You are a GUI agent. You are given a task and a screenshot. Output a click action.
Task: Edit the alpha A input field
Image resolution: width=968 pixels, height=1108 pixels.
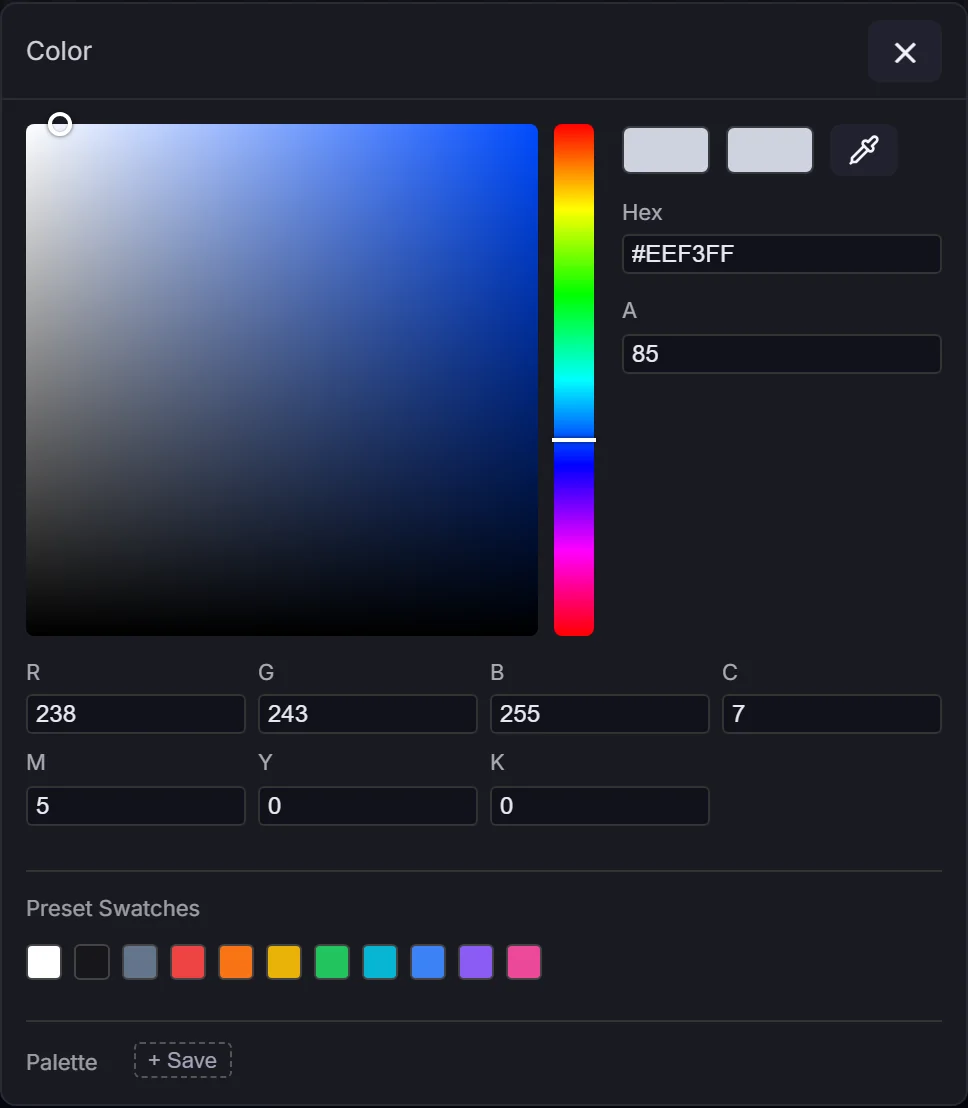coord(781,354)
